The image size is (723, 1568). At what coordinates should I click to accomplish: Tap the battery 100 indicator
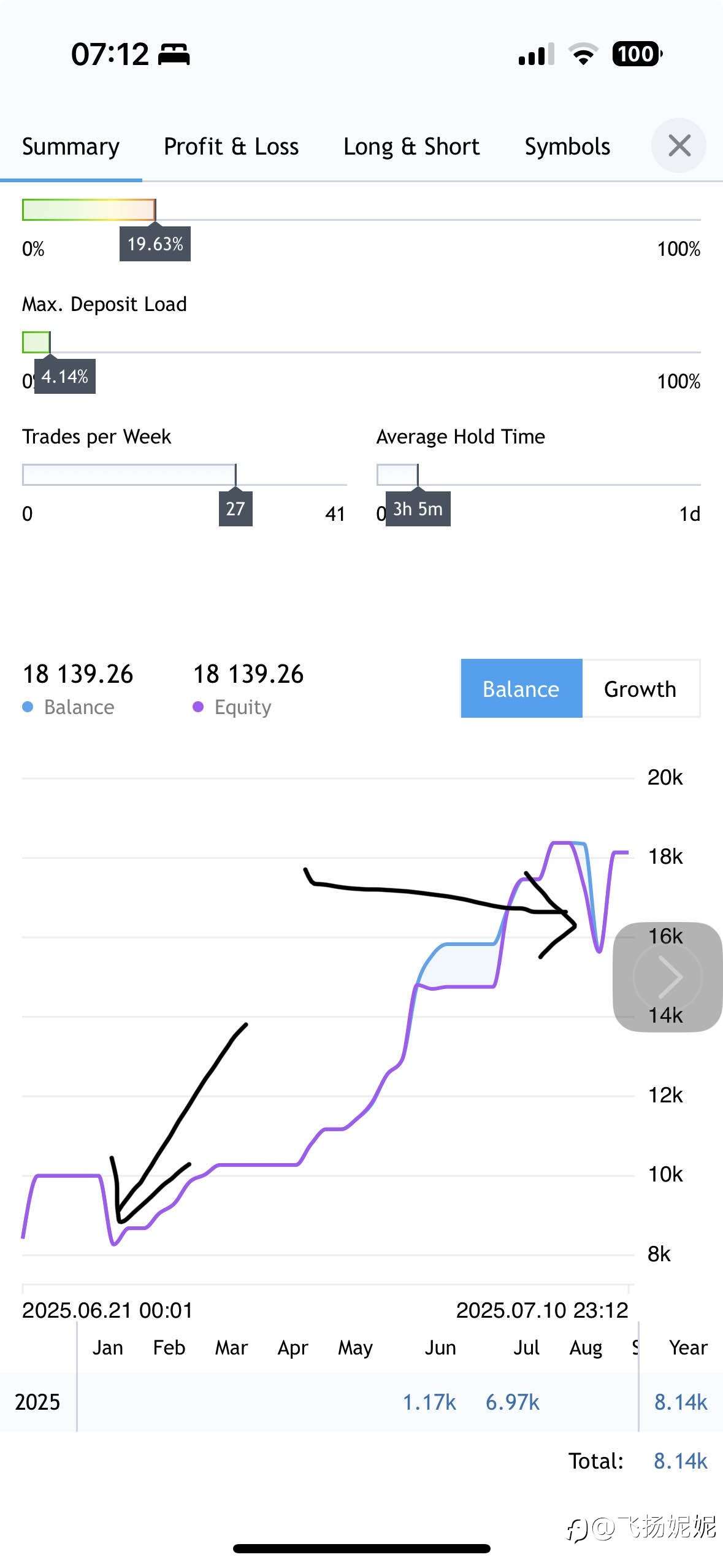(x=638, y=54)
